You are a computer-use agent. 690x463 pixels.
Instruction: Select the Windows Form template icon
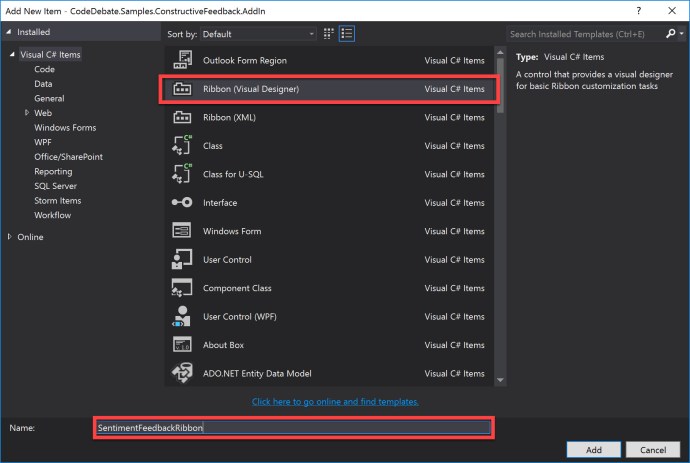182,231
